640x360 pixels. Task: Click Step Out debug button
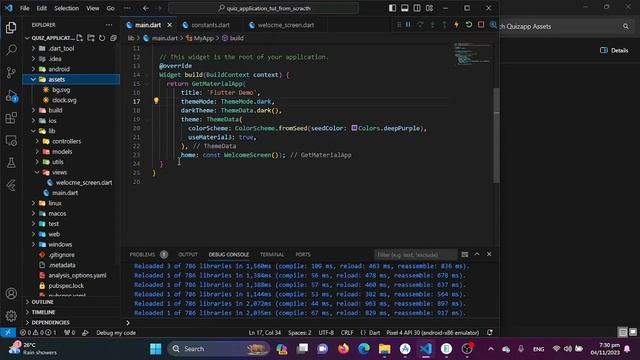pos(444,25)
